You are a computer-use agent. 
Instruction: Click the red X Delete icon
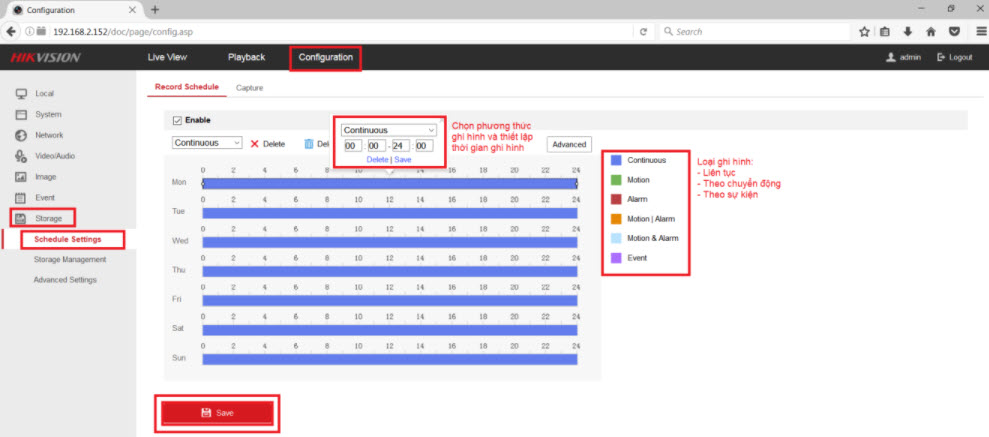[x=254, y=144]
